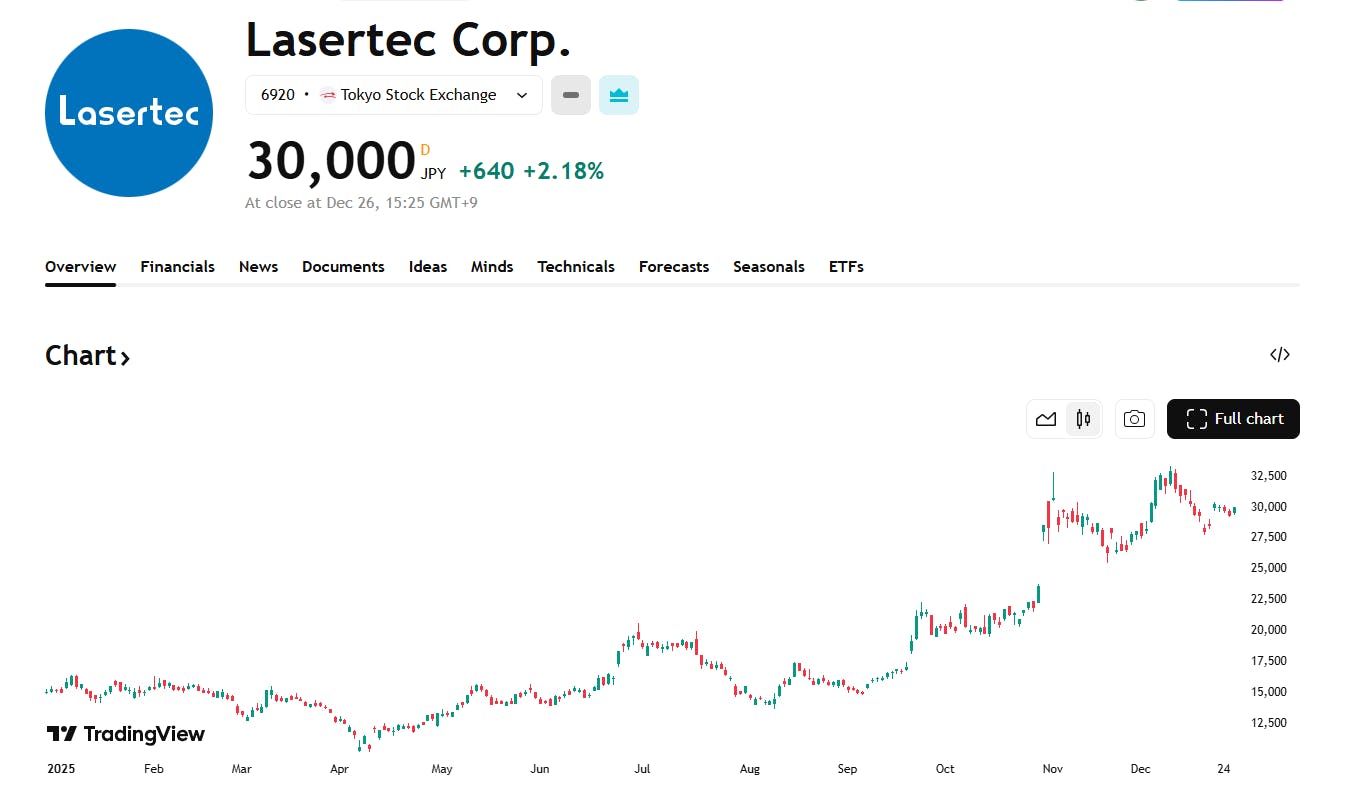Screen dimensions: 1350x805
Task: Click the TradingView logo on chart
Action: click(x=126, y=734)
